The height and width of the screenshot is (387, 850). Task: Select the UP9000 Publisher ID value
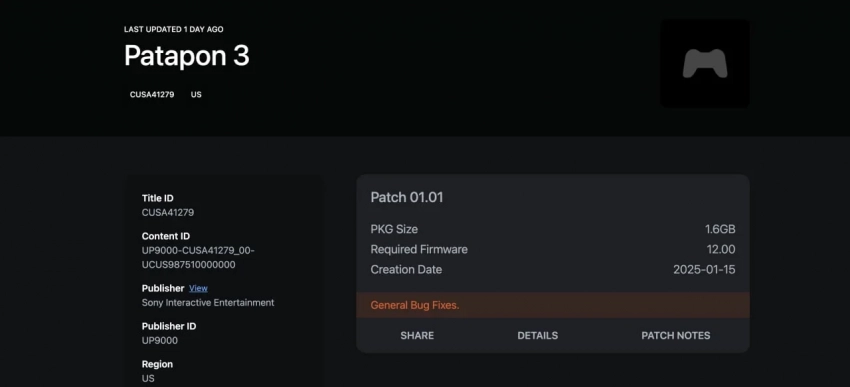click(159, 340)
